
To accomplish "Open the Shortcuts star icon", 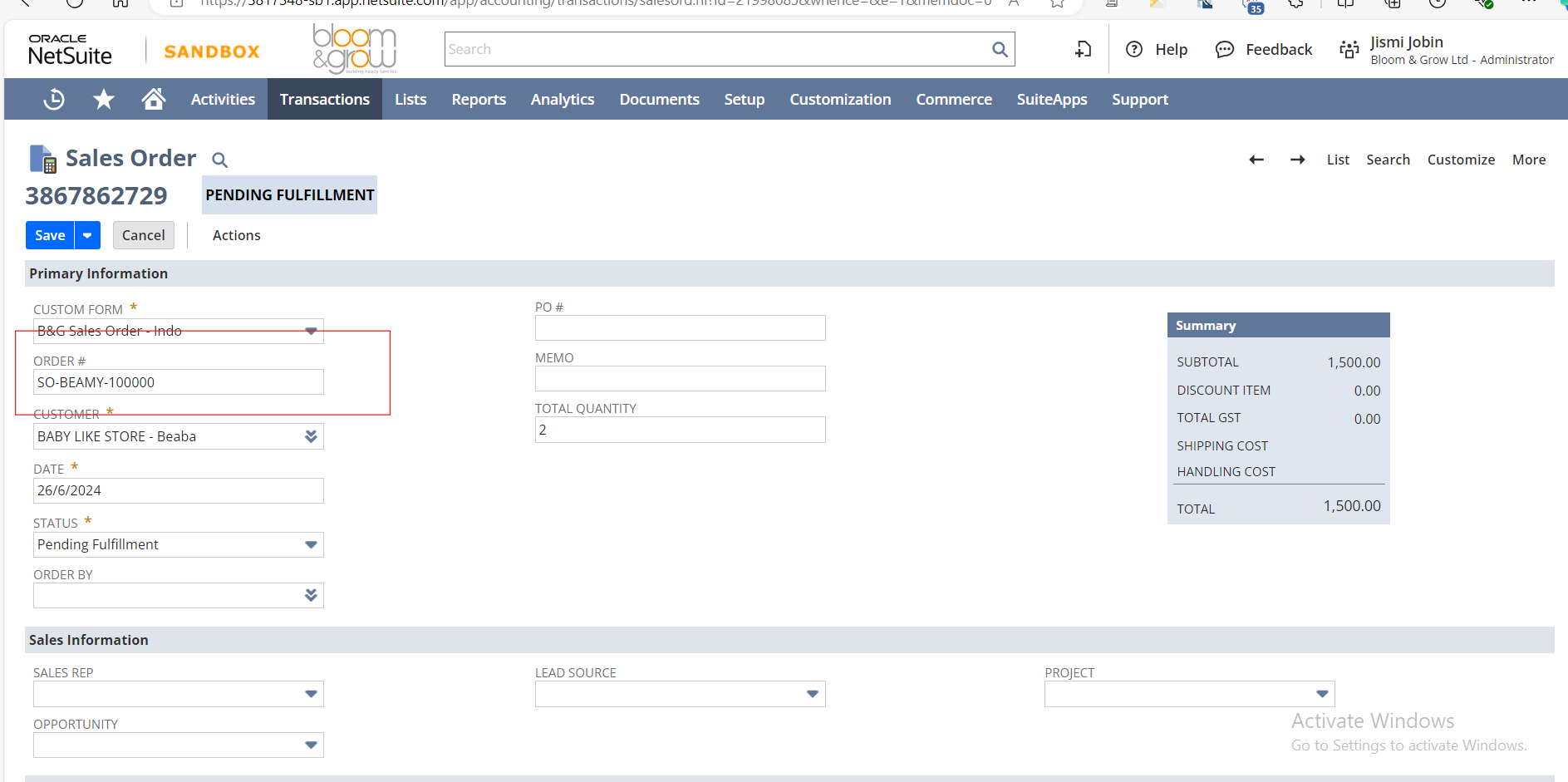I will [104, 99].
